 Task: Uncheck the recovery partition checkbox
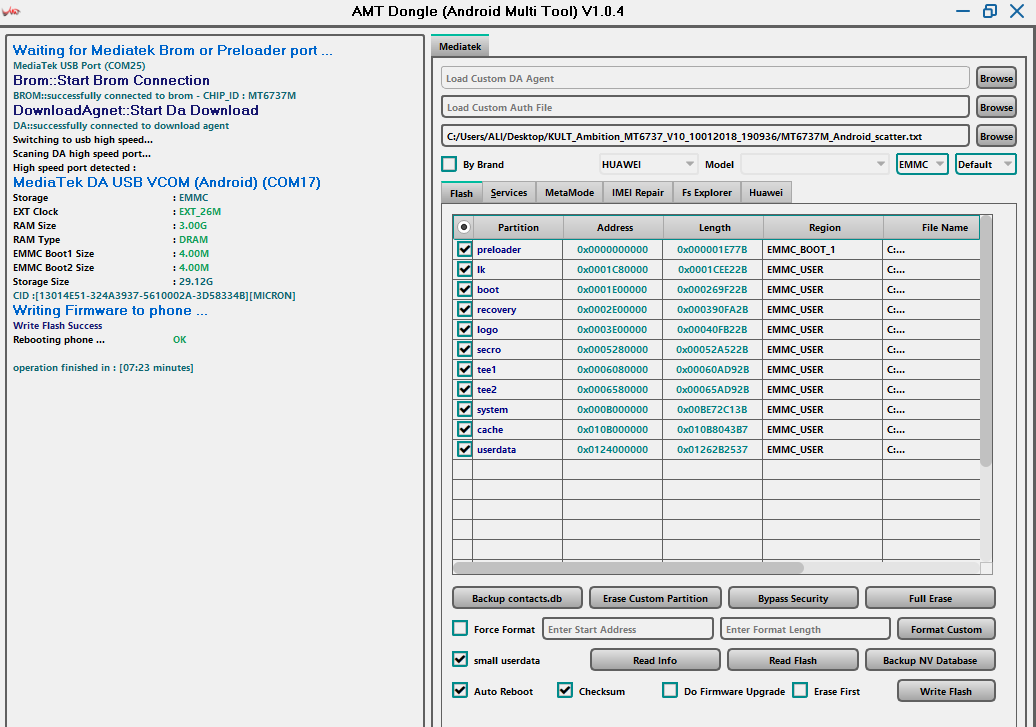click(464, 309)
